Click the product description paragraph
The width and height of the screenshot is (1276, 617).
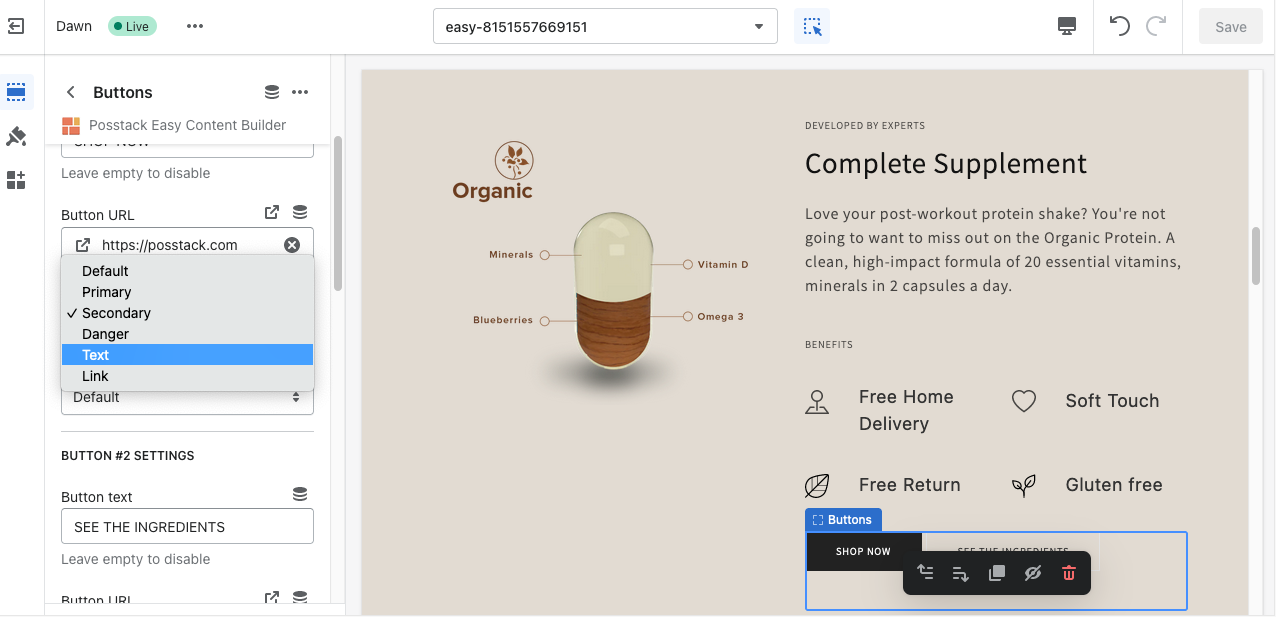[993, 250]
